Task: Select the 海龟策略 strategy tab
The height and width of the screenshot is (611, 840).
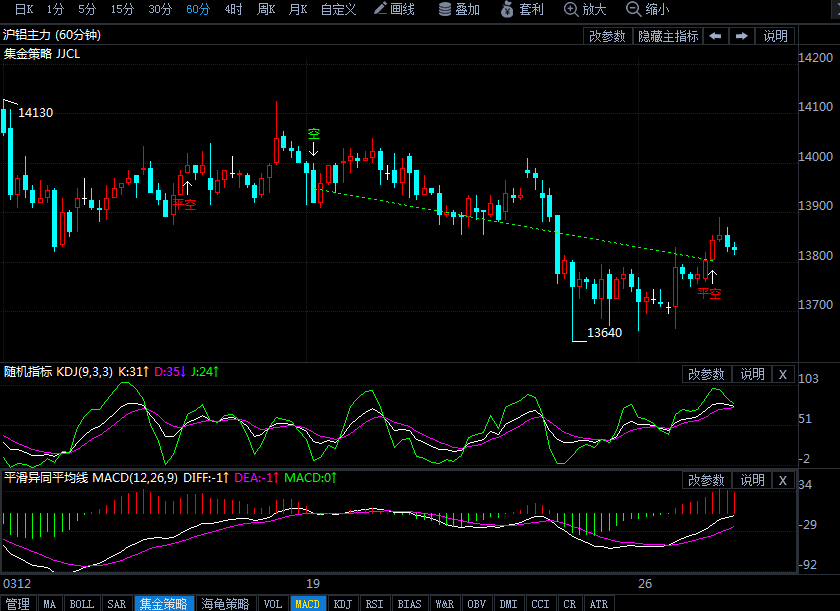Action: (x=224, y=604)
